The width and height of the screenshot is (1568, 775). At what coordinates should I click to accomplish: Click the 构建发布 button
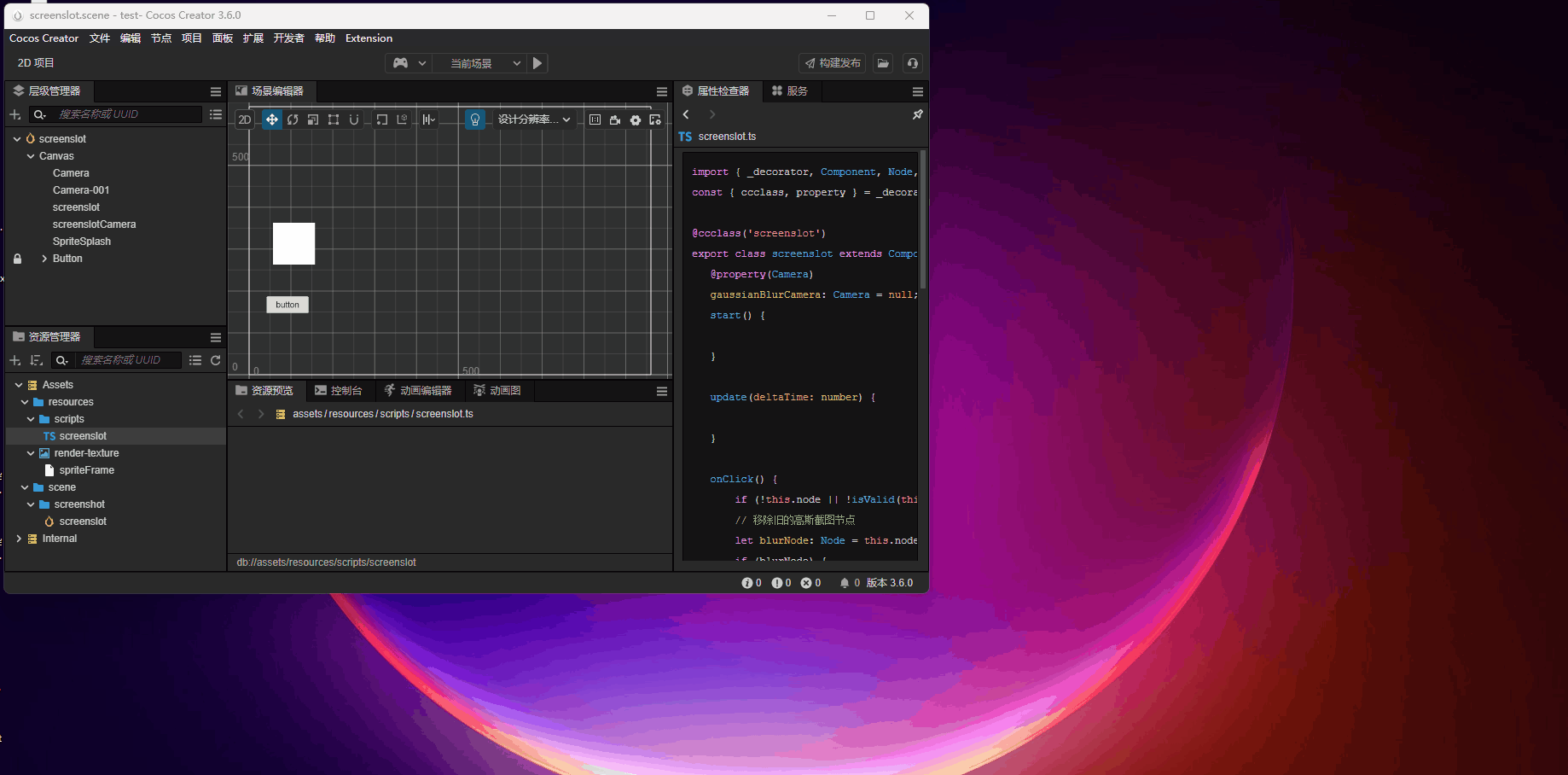(833, 63)
